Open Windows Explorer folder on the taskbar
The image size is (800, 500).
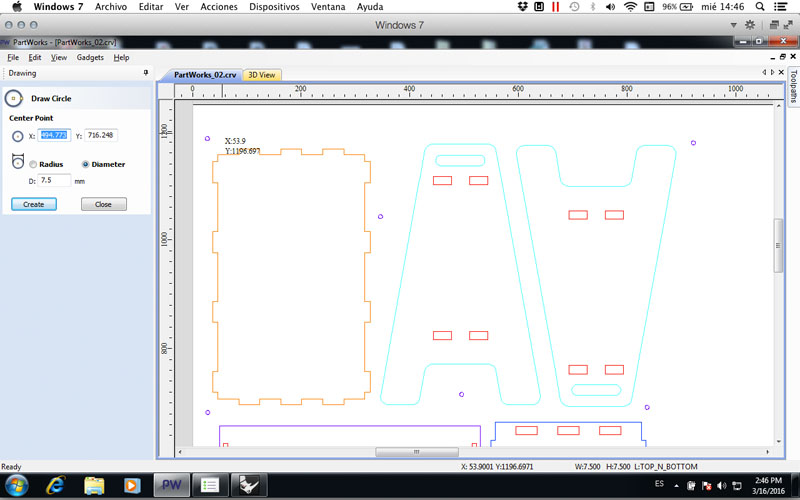[x=94, y=485]
